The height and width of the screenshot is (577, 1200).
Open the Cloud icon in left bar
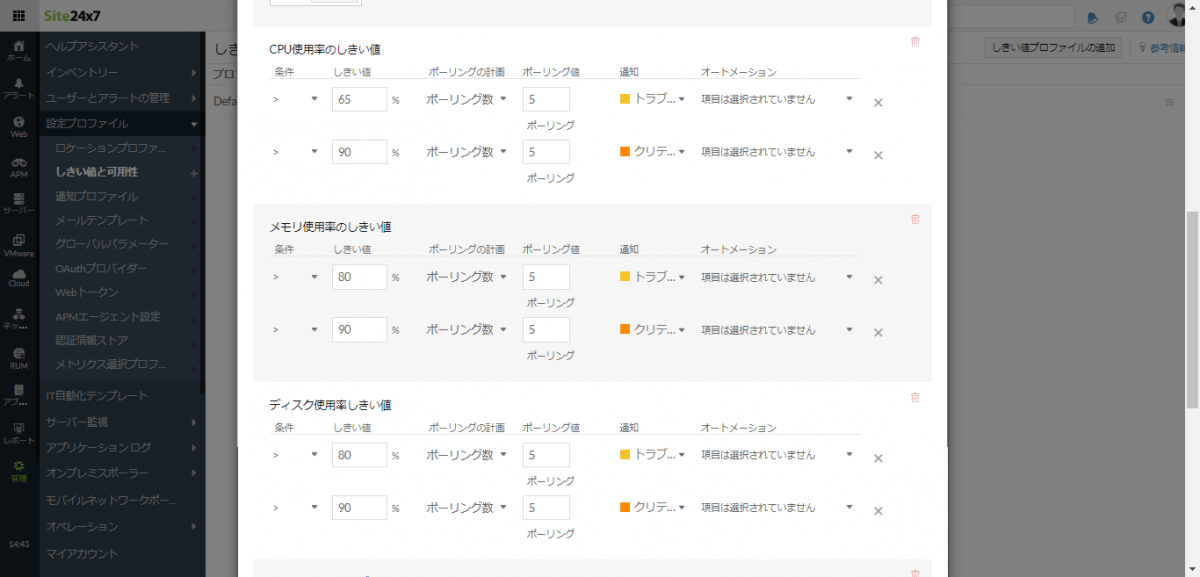(x=19, y=276)
